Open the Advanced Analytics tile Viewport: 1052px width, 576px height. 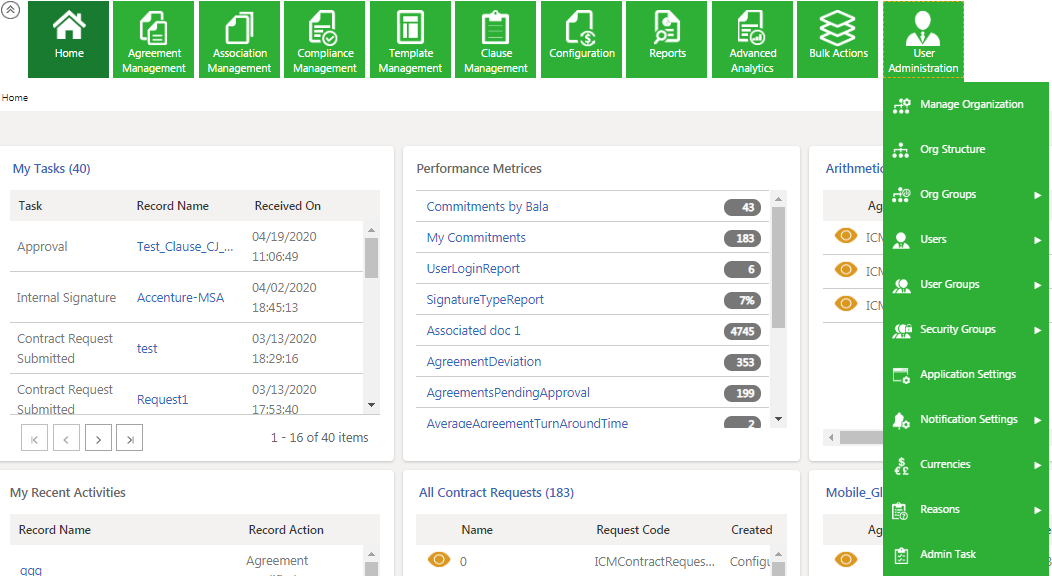point(752,40)
